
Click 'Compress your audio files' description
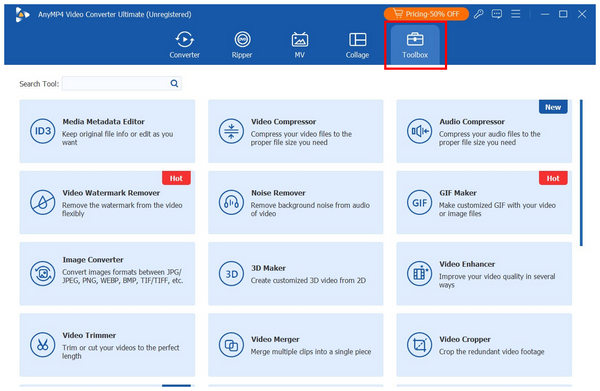[x=489, y=138]
